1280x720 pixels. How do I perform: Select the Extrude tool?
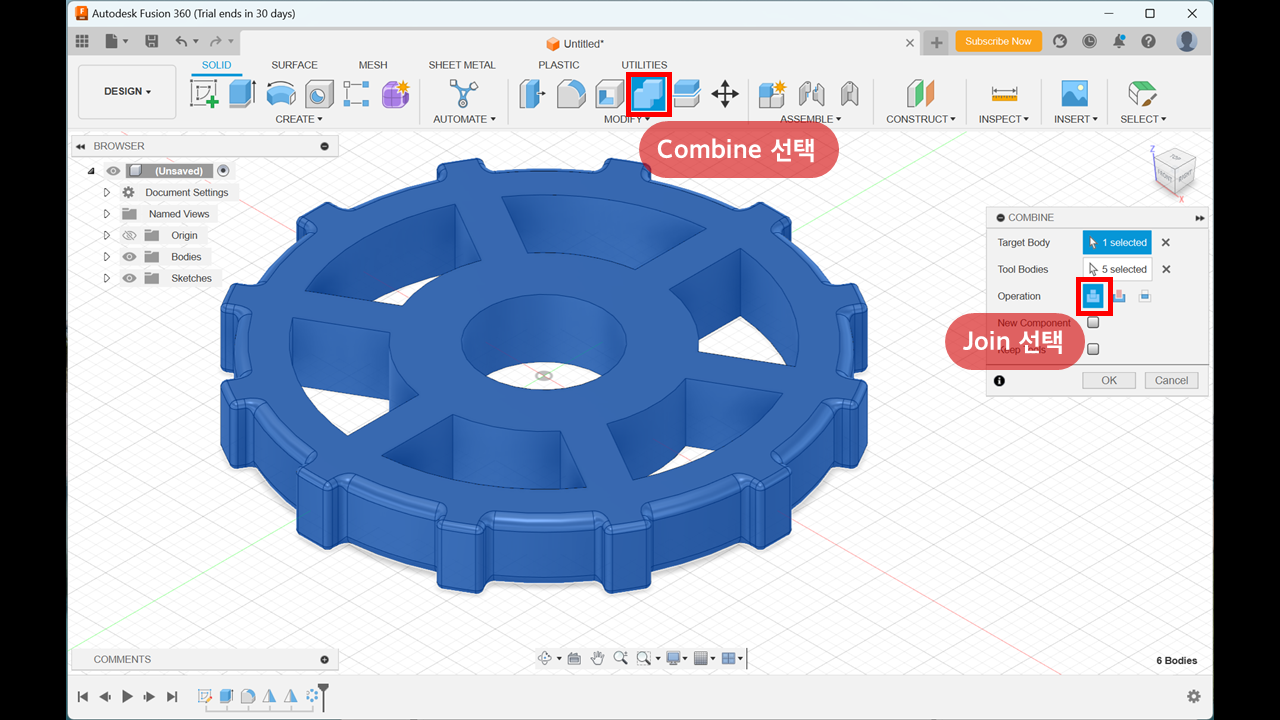242,94
